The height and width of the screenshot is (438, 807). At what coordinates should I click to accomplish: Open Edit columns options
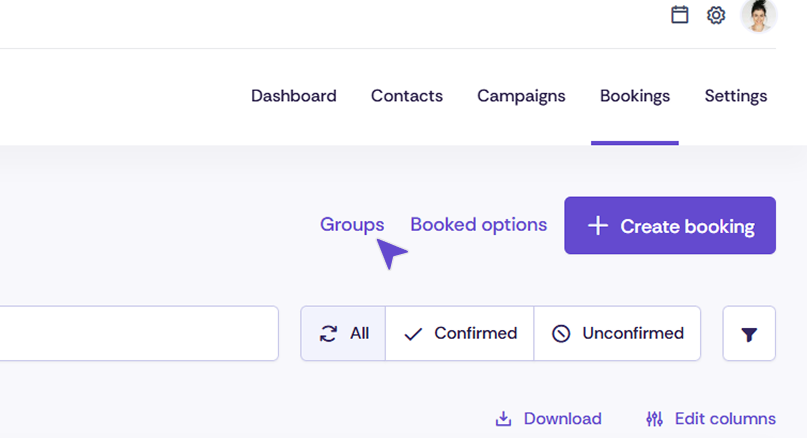pyautogui.click(x=711, y=419)
